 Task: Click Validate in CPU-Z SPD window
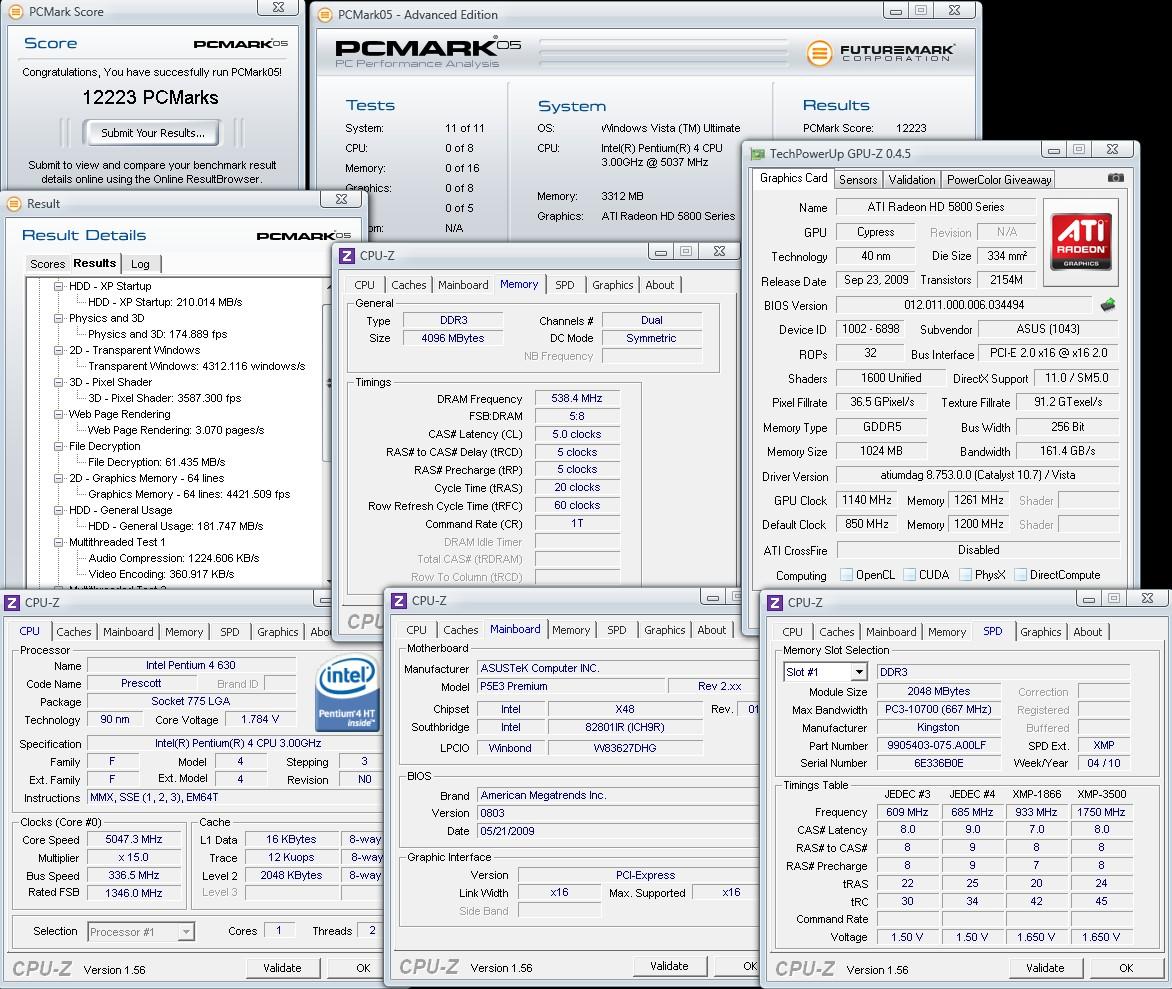click(x=1045, y=968)
